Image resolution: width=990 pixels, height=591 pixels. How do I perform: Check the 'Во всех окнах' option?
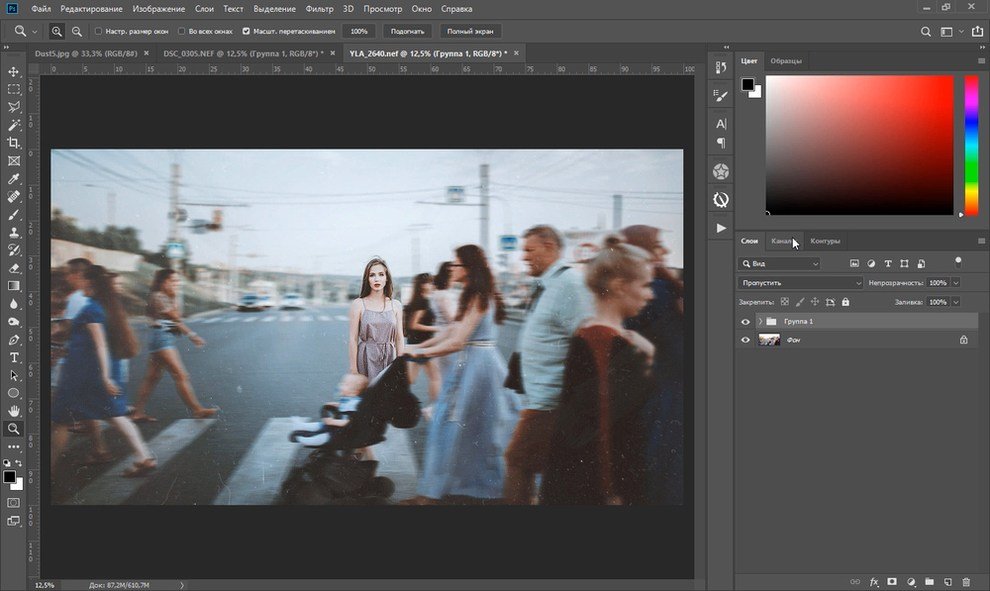point(181,31)
